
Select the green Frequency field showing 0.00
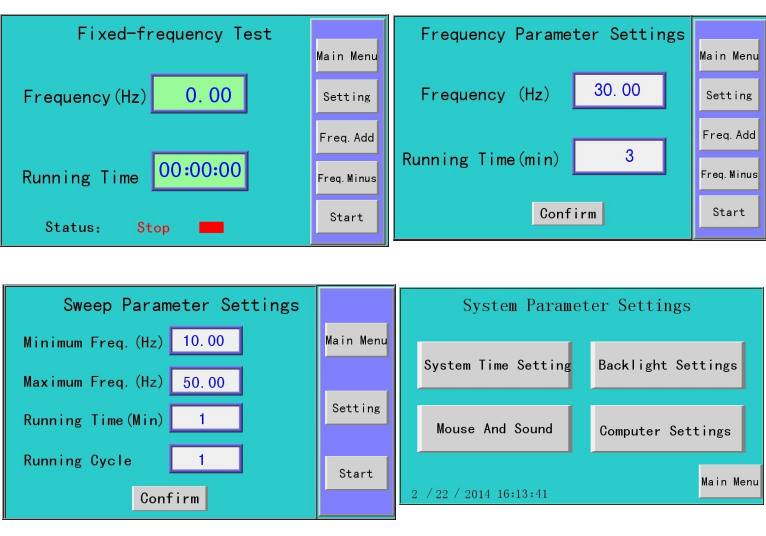[x=199, y=95]
